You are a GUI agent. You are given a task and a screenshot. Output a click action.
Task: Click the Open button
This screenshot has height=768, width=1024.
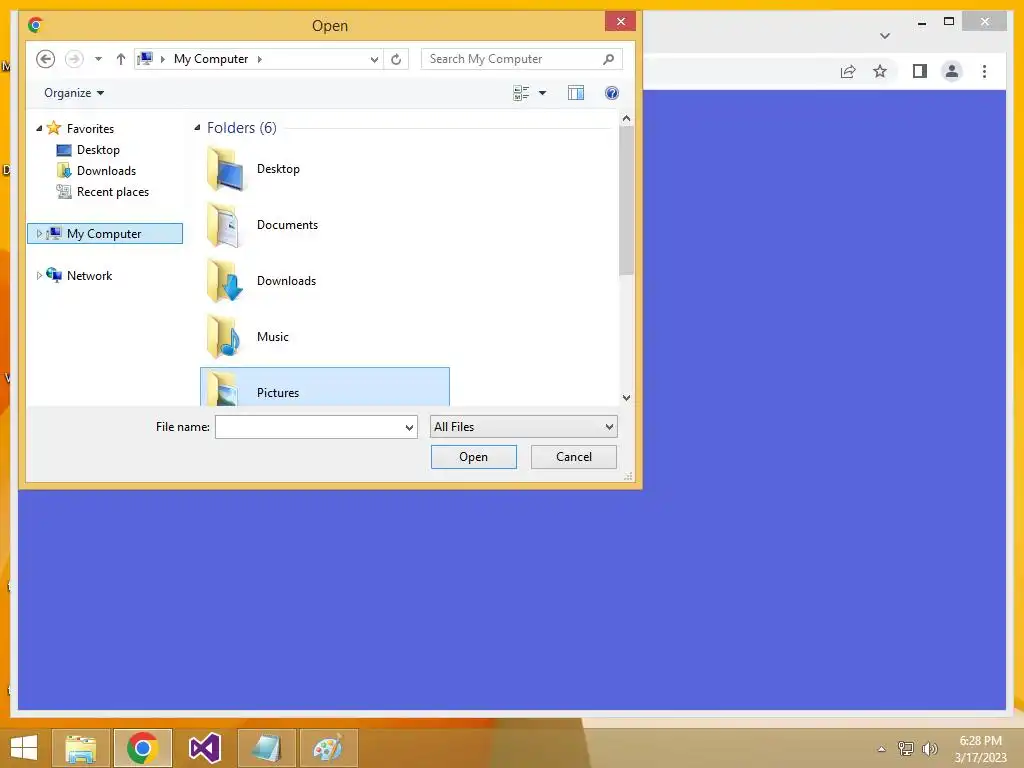click(473, 456)
